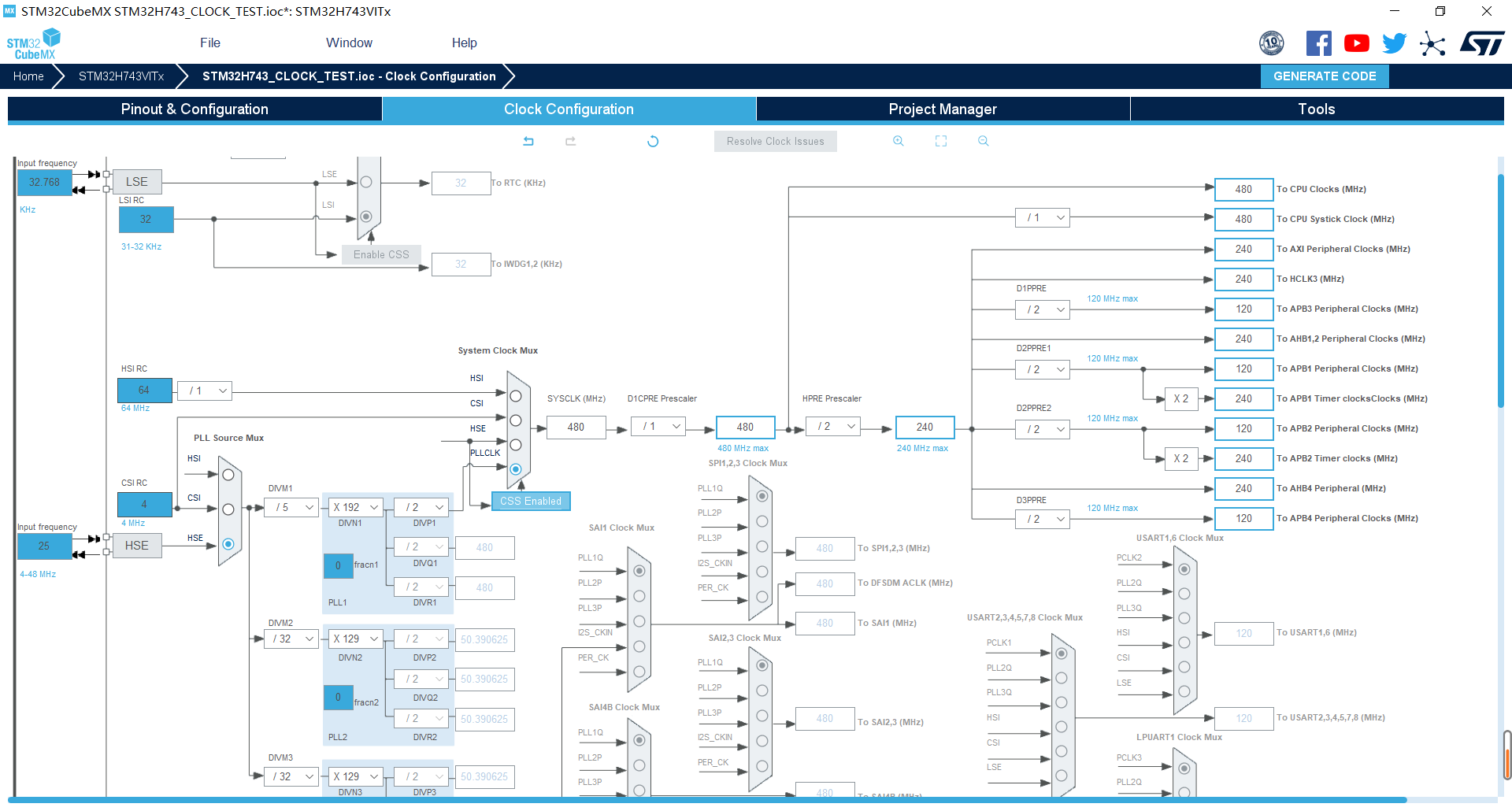1512x811 pixels.
Task: Switch to Project Manager tab
Action: (943, 109)
